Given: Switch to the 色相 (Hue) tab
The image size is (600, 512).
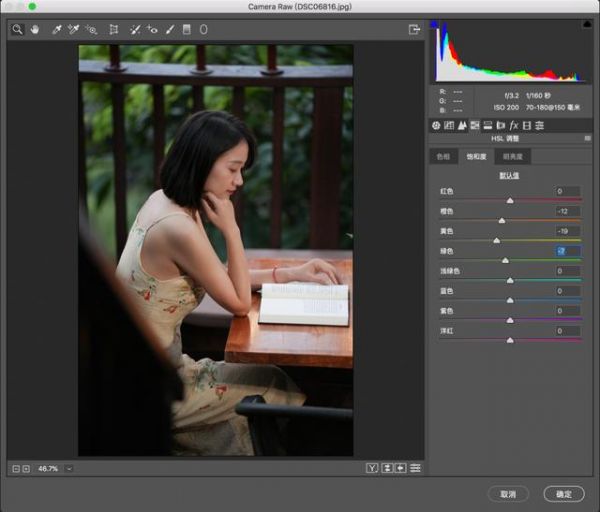Looking at the screenshot, I should click(x=443, y=157).
